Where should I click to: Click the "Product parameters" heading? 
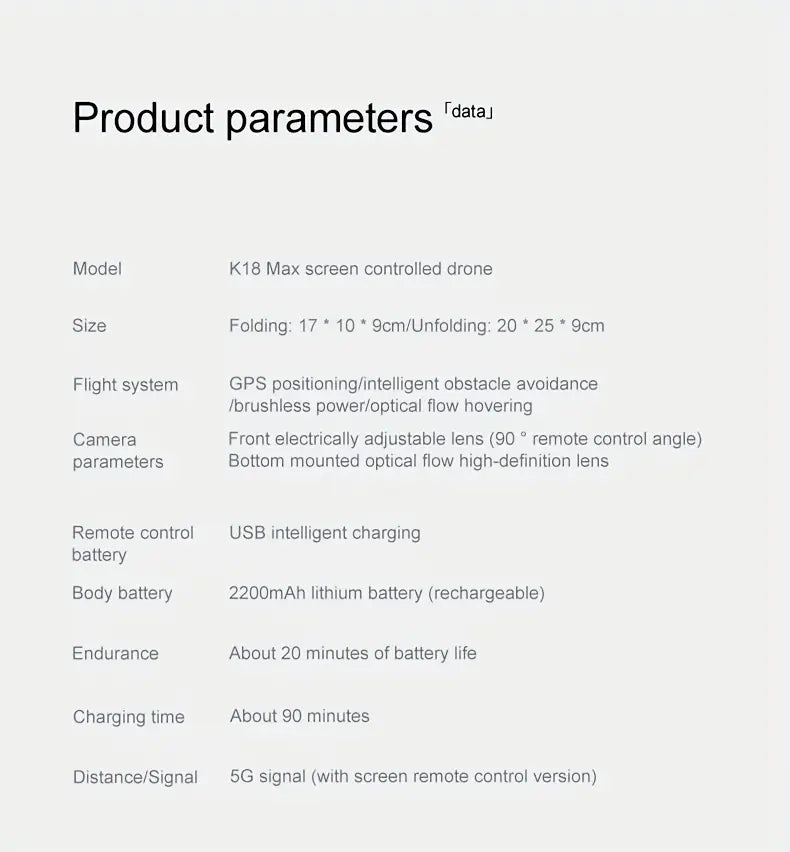point(252,119)
